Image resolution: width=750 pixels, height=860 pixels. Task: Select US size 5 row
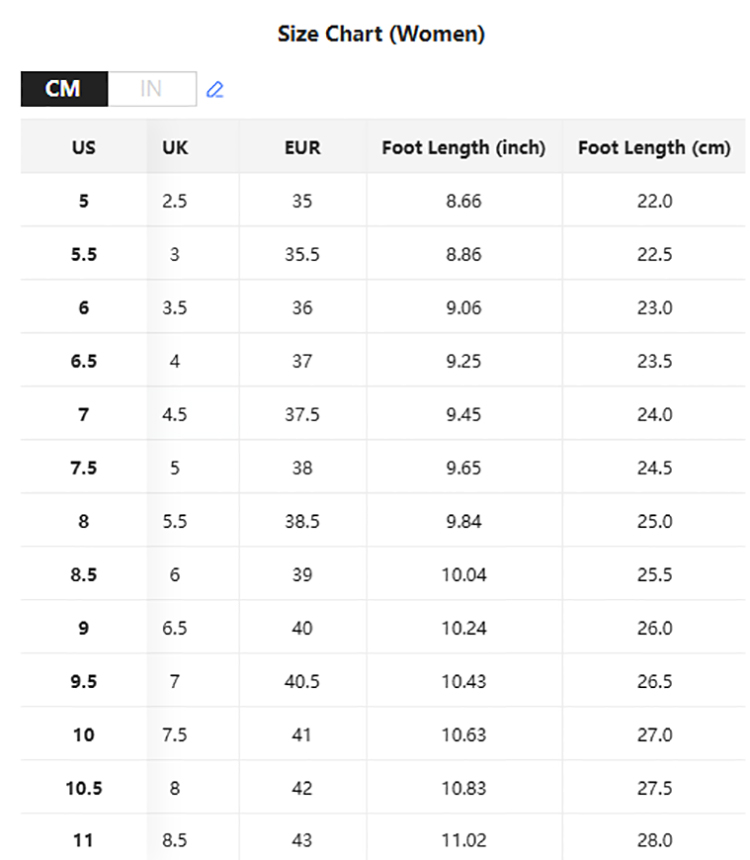pos(84,201)
